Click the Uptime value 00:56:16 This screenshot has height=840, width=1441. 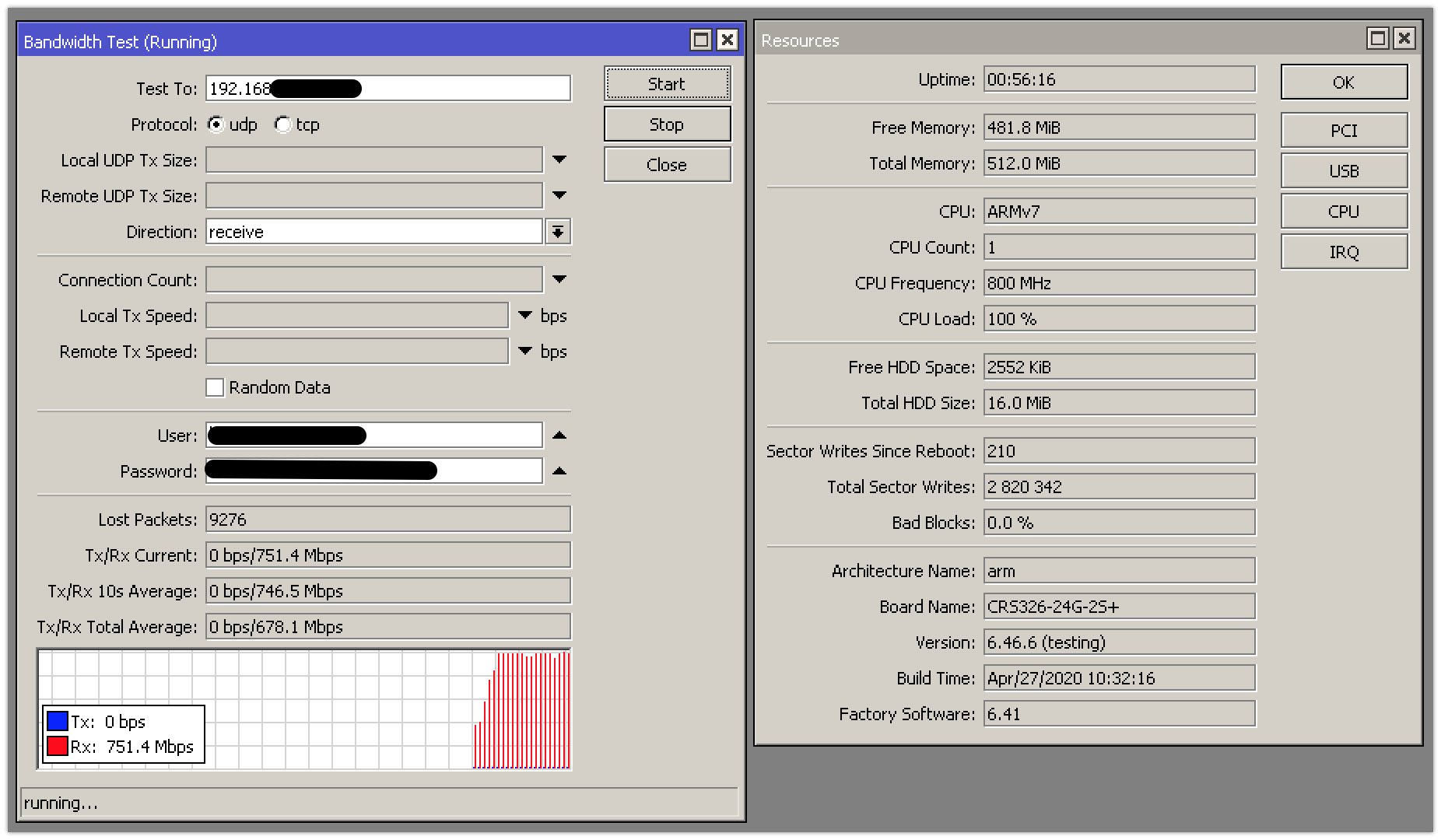tap(1120, 79)
